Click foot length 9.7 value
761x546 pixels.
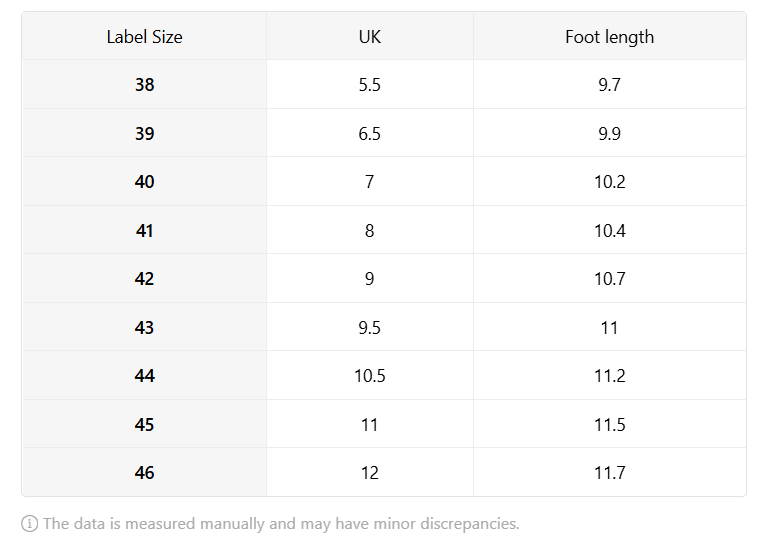point(610,84)
